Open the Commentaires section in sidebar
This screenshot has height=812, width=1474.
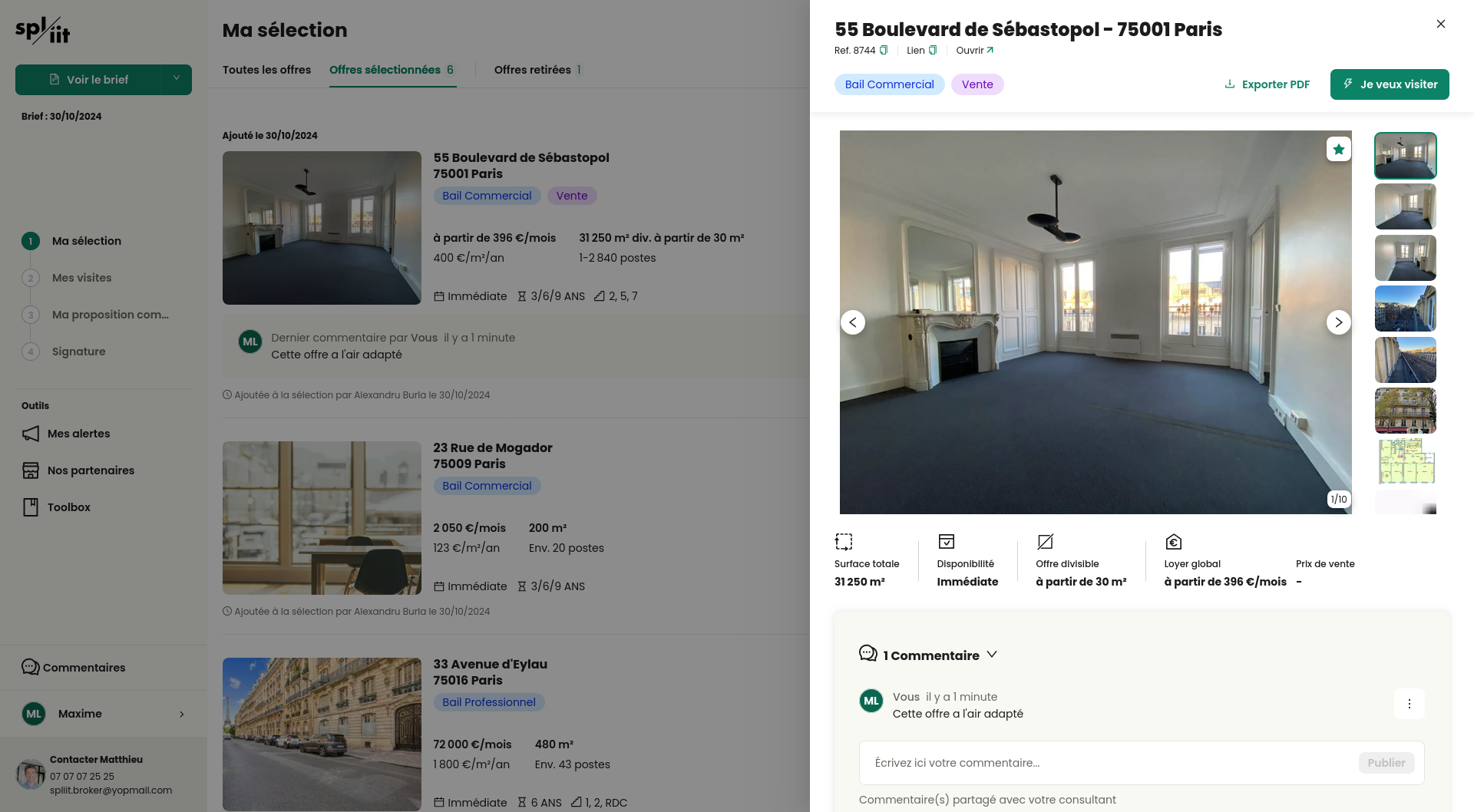click(74, 668)
